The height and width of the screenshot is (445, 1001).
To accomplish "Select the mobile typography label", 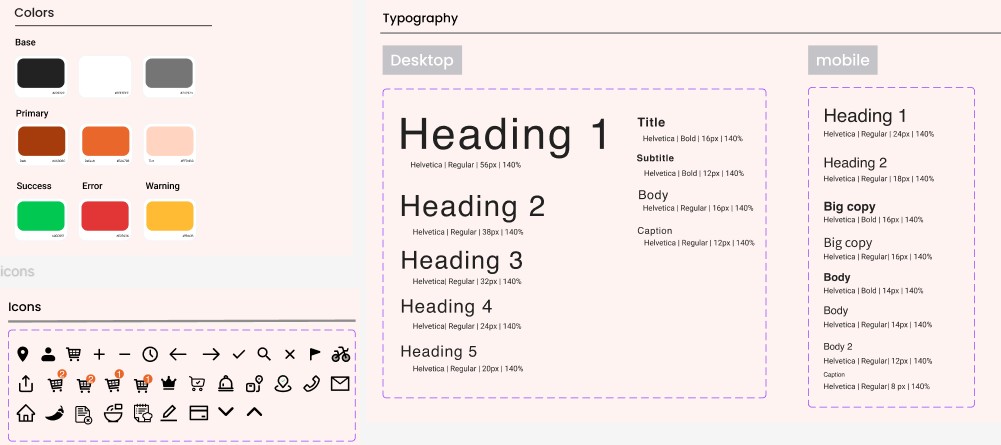I will [x=842, y=60].
